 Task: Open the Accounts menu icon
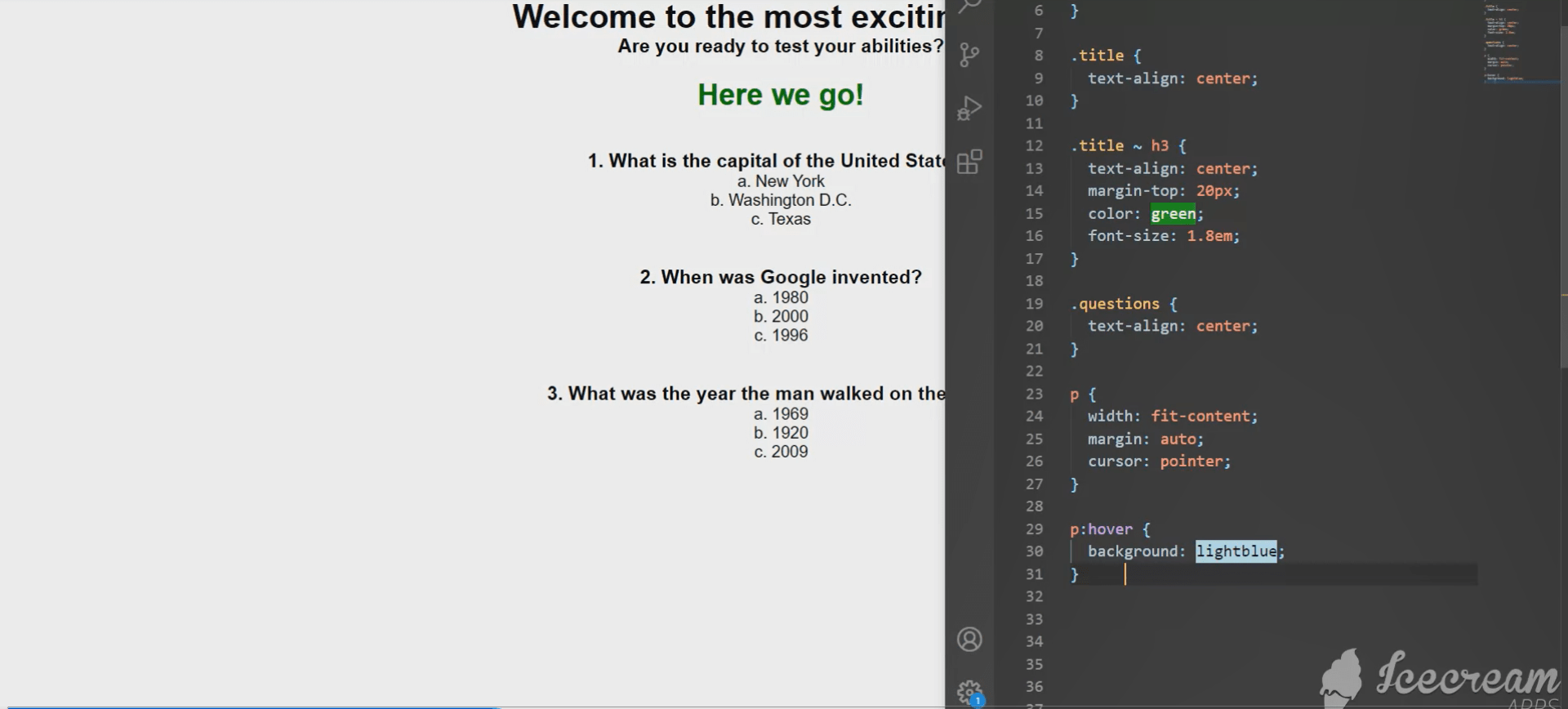click(x=969, y=639)
